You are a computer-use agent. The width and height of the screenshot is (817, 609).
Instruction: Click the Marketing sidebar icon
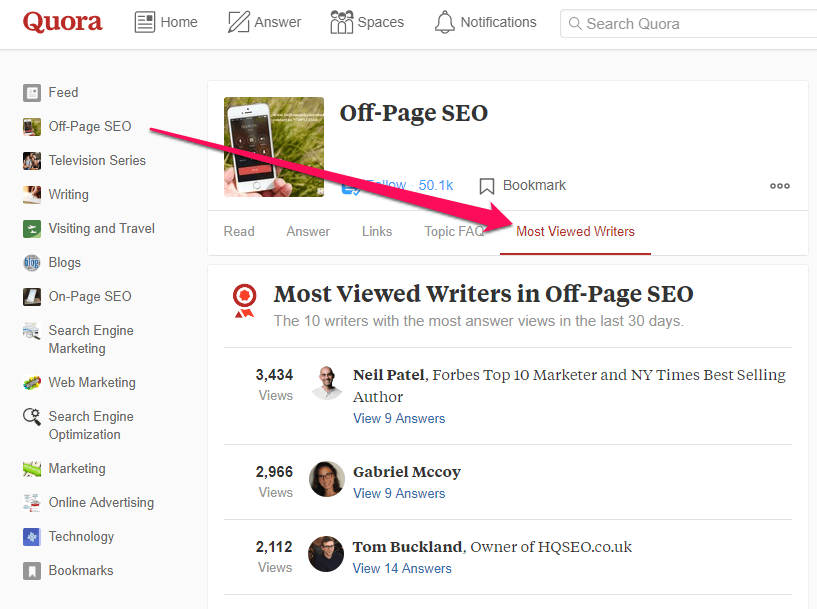coord(32,469)
